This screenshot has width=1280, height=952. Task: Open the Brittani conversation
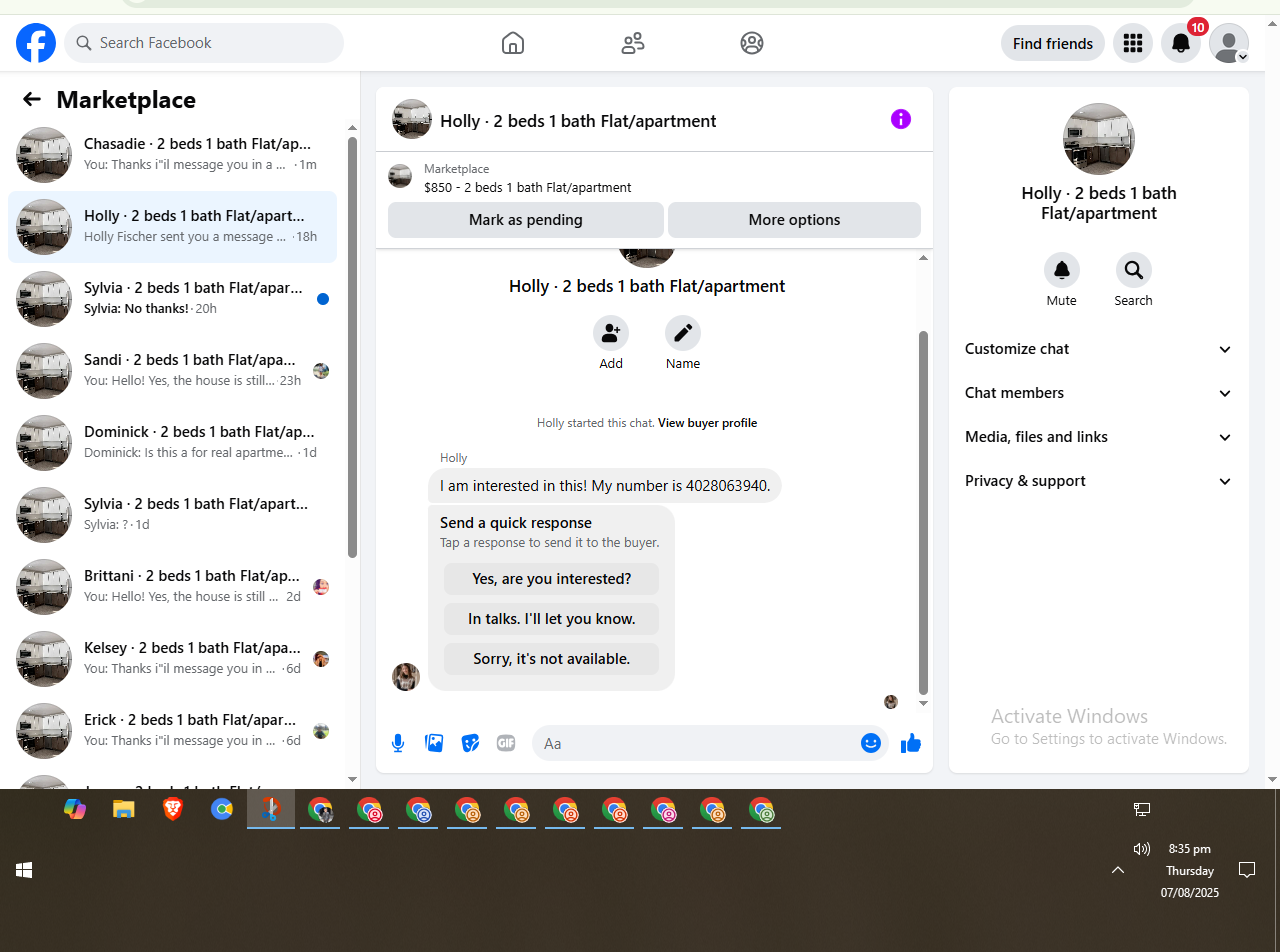(173, 587)
